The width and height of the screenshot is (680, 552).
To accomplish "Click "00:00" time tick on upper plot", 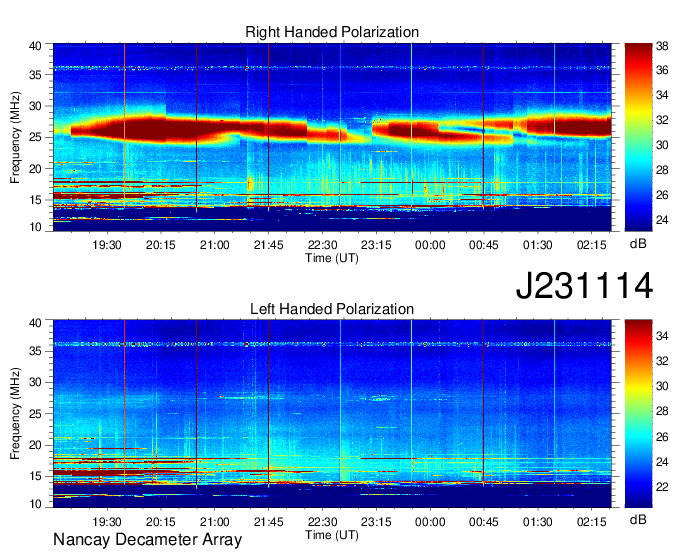I will (x=430, y=245).
